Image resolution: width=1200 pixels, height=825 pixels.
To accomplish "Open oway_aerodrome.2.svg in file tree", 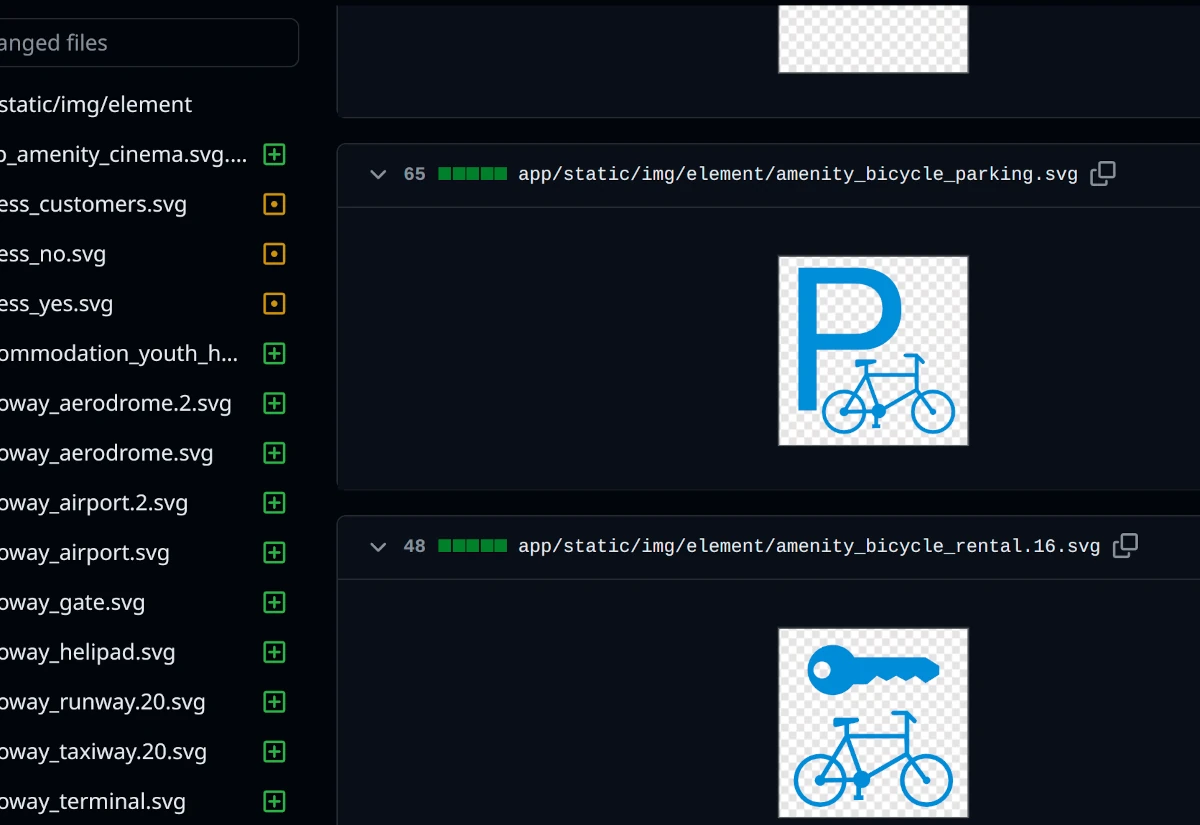I will 115,404.
